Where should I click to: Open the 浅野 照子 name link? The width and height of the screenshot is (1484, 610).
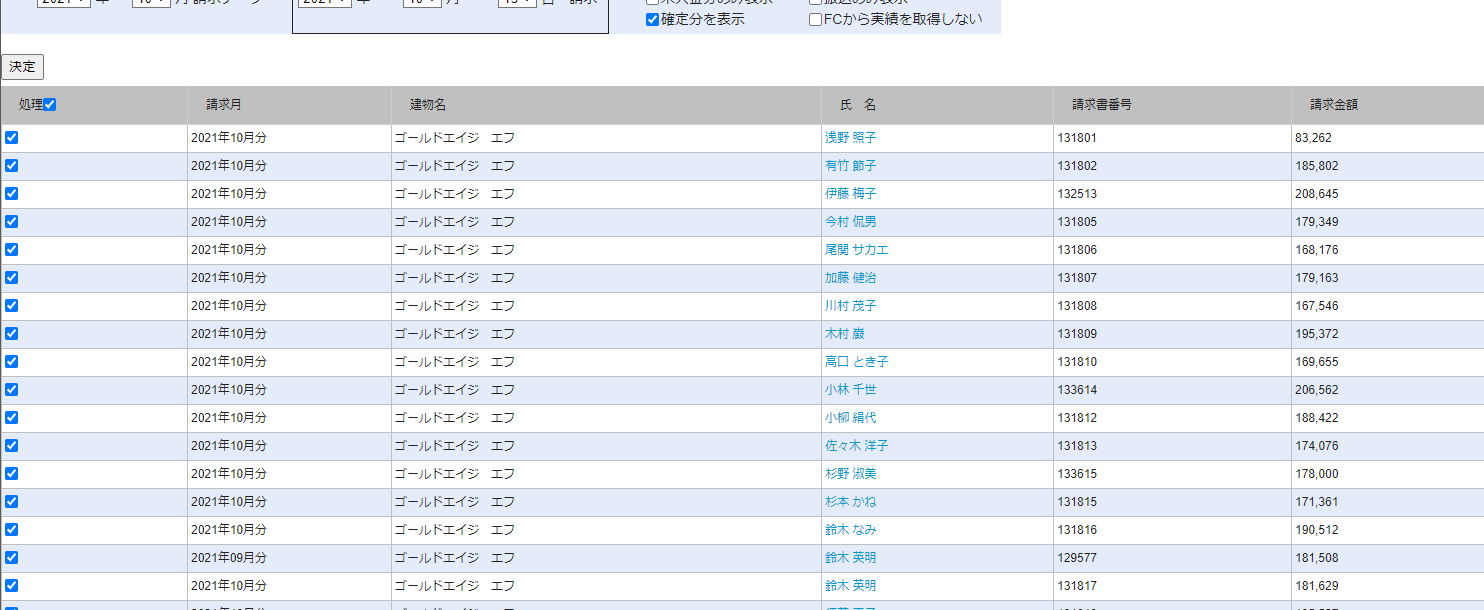click(x=850, y=138)
